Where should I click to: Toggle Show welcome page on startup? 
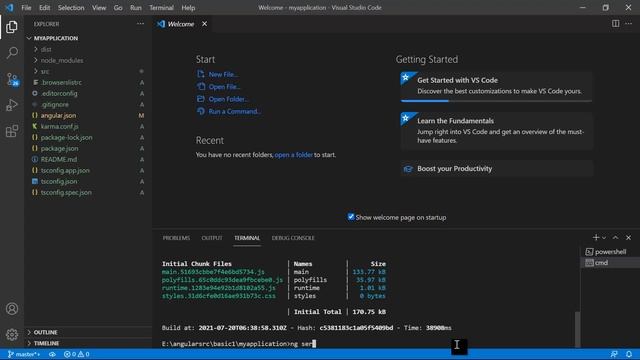351,217
